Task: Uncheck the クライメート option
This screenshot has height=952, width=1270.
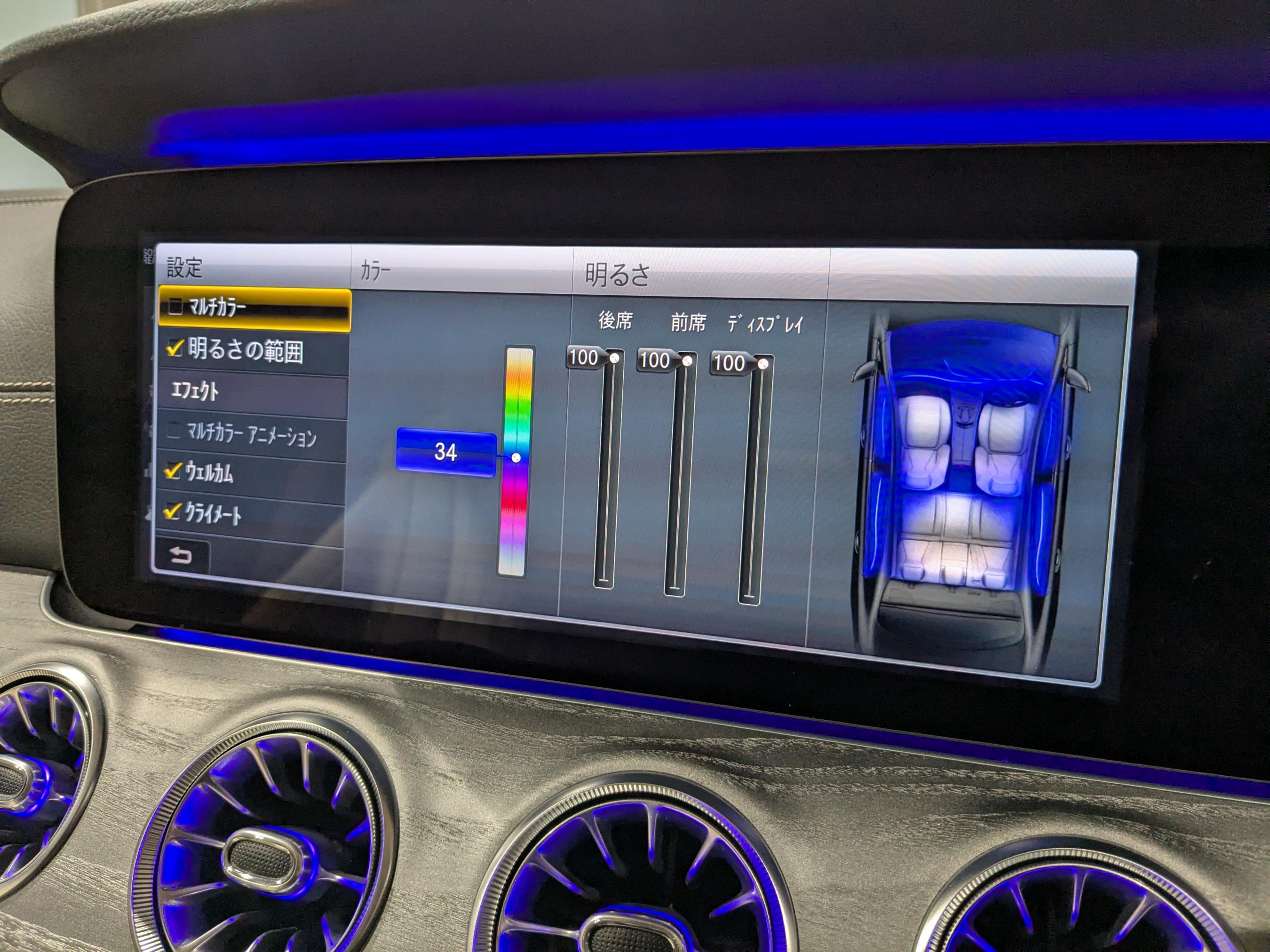Action: tap(171, 511)
